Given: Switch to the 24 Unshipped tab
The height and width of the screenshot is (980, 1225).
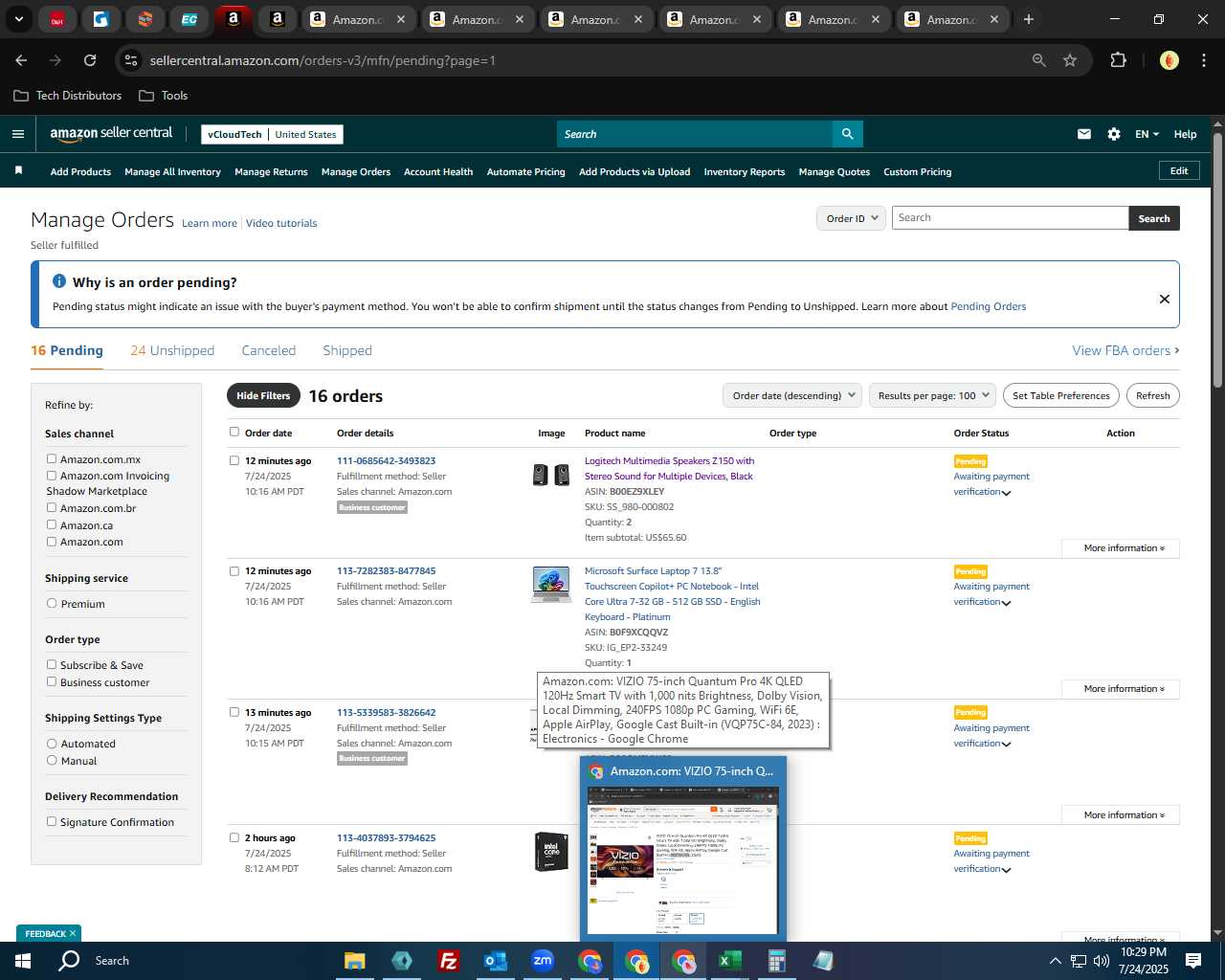Looking at the screenshot, I should 172,350.
